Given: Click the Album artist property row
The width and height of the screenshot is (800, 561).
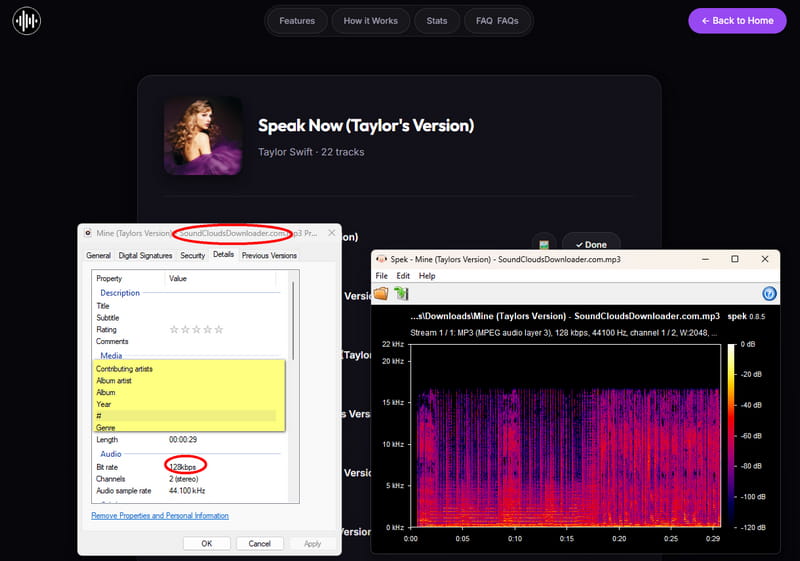Looking at the screenshot, I should click(186, 380).
